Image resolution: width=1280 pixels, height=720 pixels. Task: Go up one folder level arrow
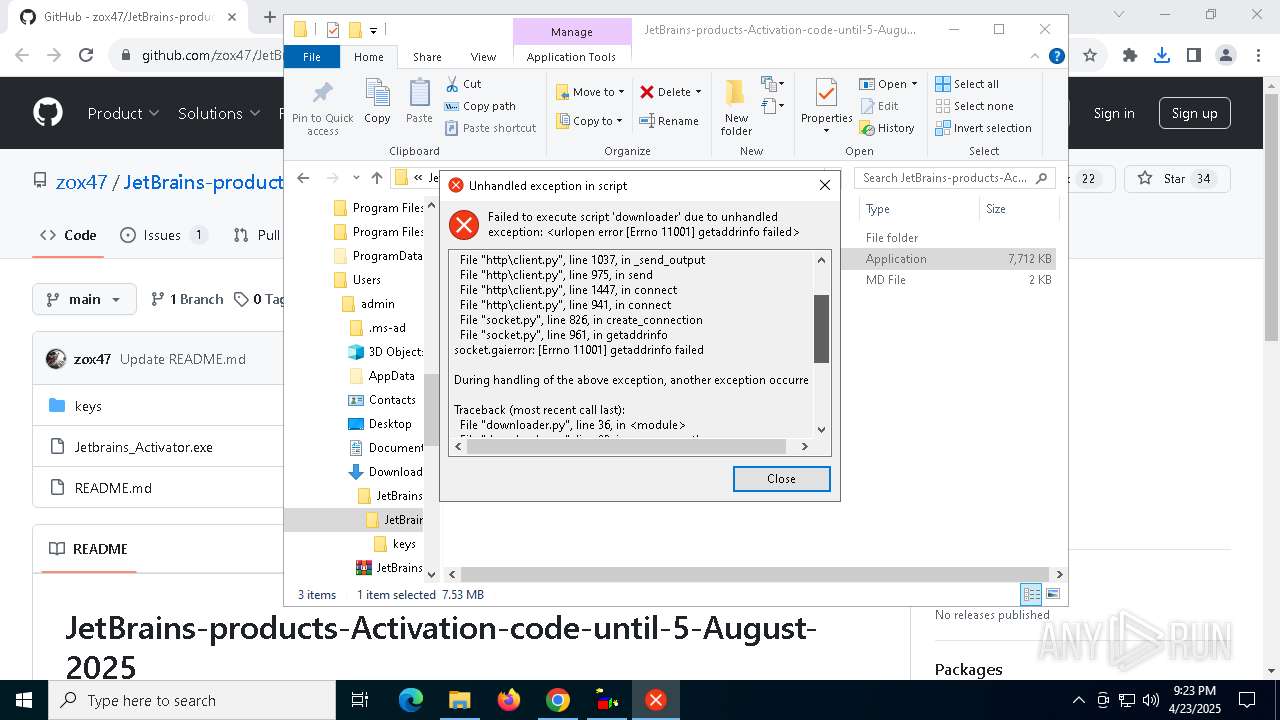pos(376,178)
